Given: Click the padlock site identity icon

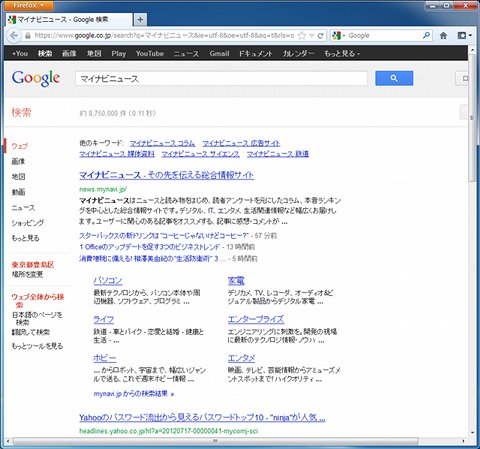Looking at the screenshot, I should pos(28,36).
